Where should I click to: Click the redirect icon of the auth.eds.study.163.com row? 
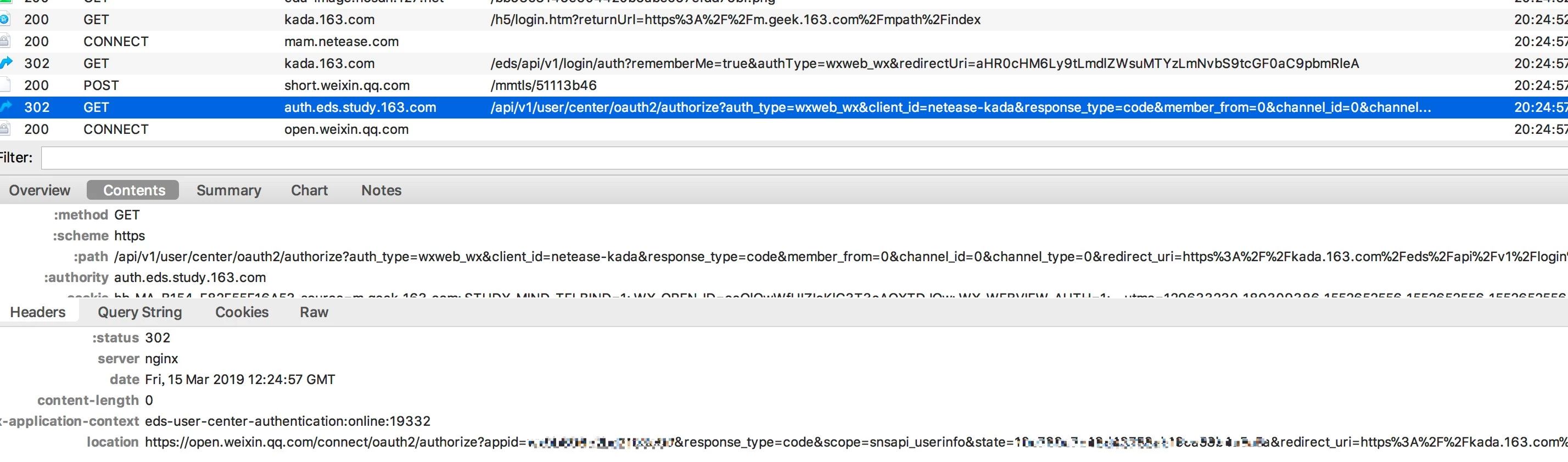[6, 106]
